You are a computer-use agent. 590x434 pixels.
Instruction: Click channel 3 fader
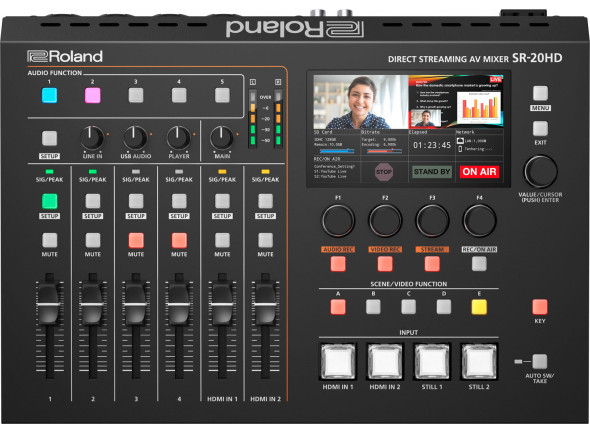pyautogui.click(x=136, y=303)
